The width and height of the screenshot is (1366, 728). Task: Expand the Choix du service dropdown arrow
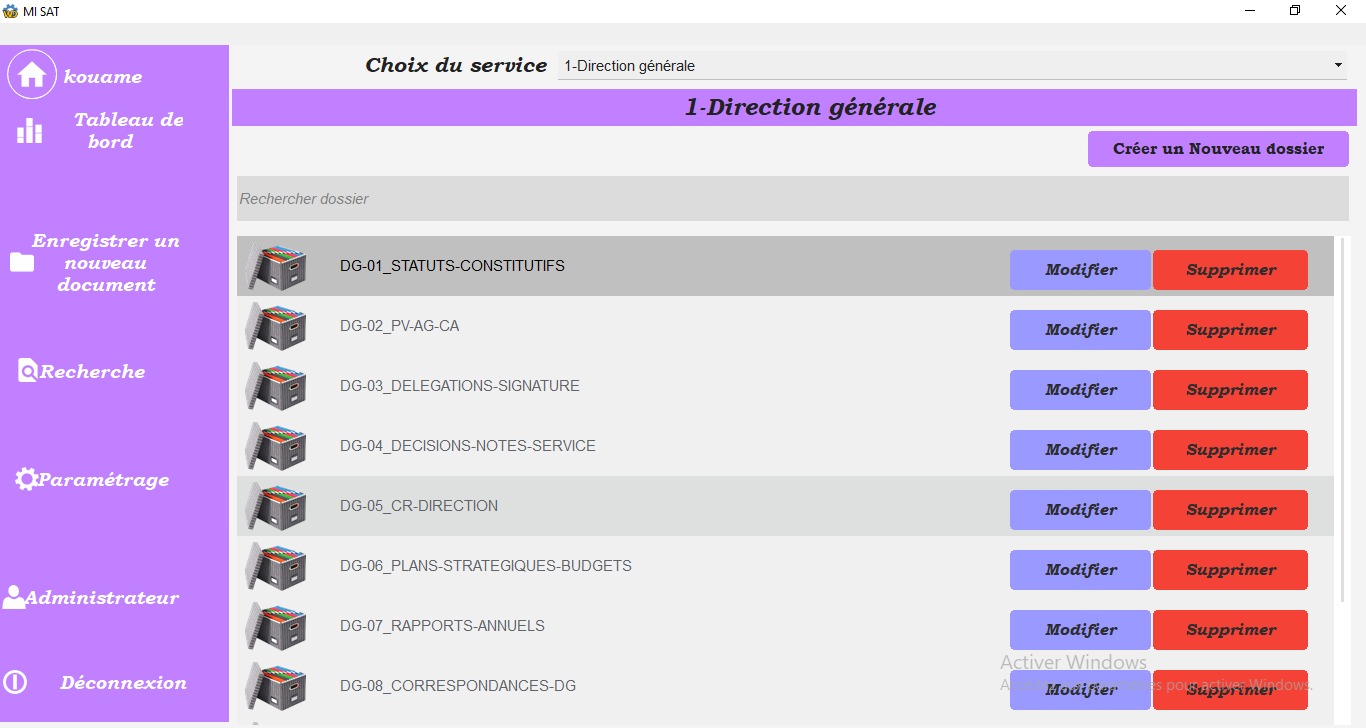pyautogui.click(x=1338, y=66)
